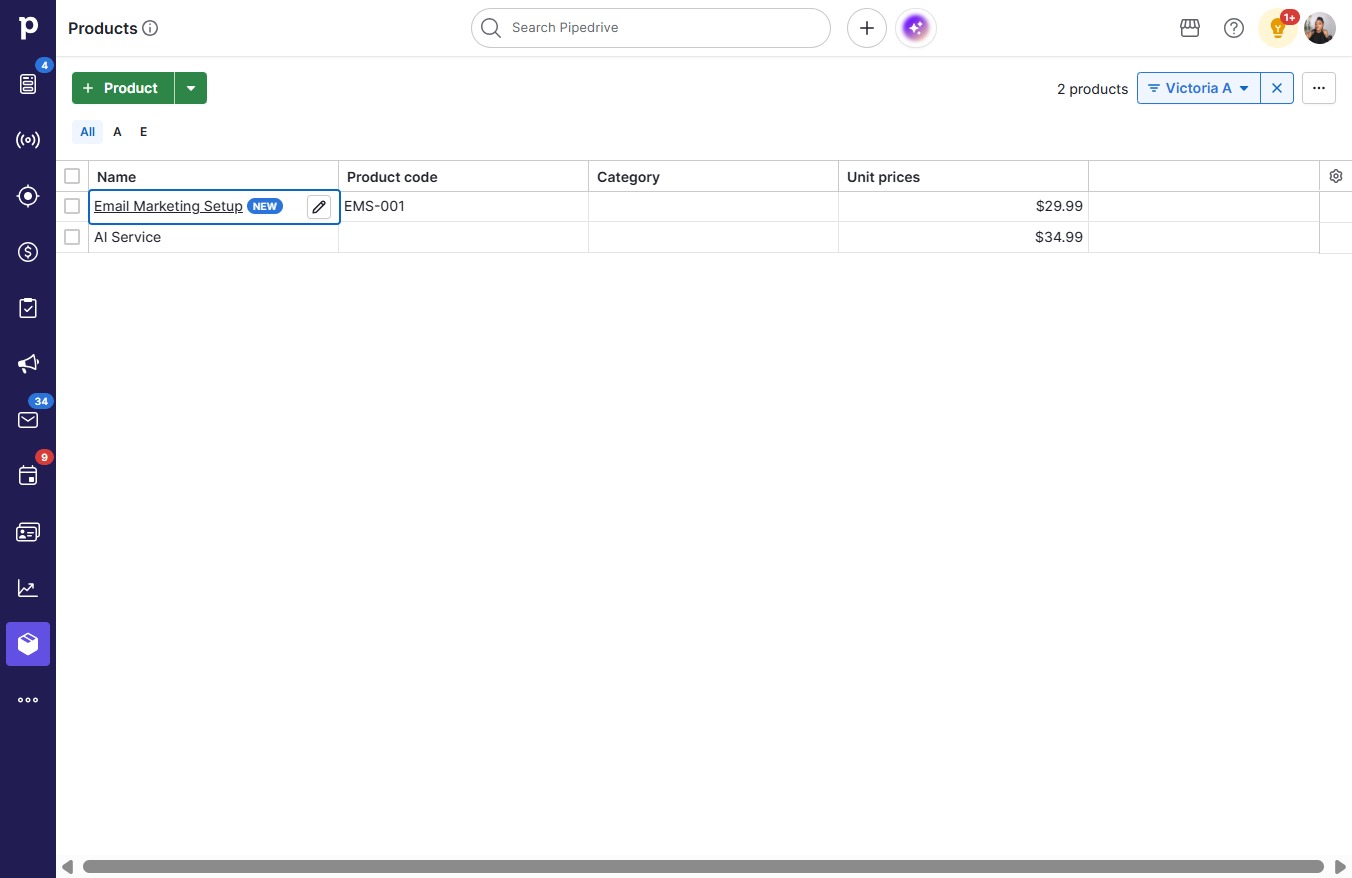Open the lightbulb tips icon
1352x878 pixels.
pos(1278,28)
